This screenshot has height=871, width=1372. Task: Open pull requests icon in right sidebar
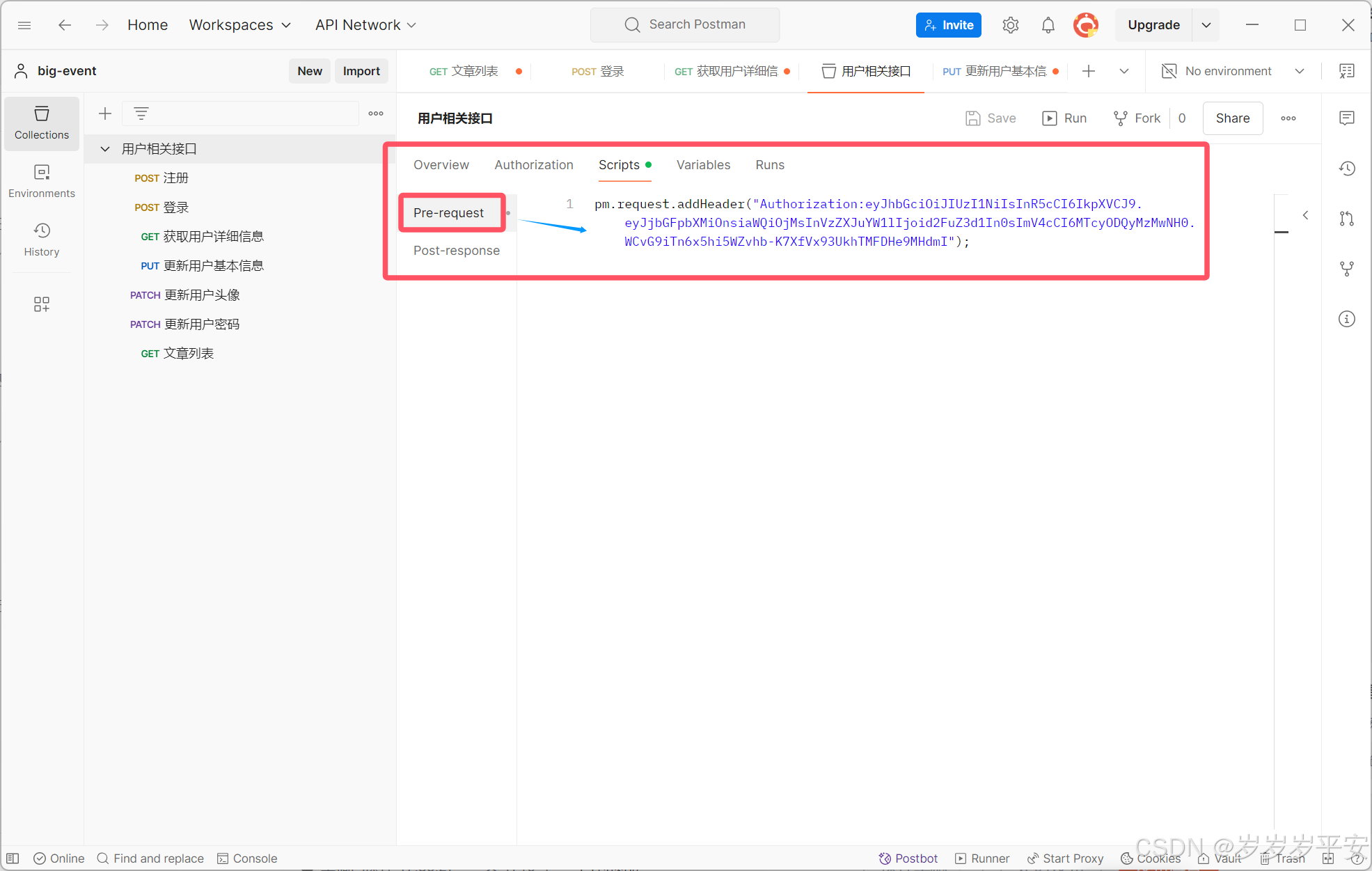[x=1347, y=219]
